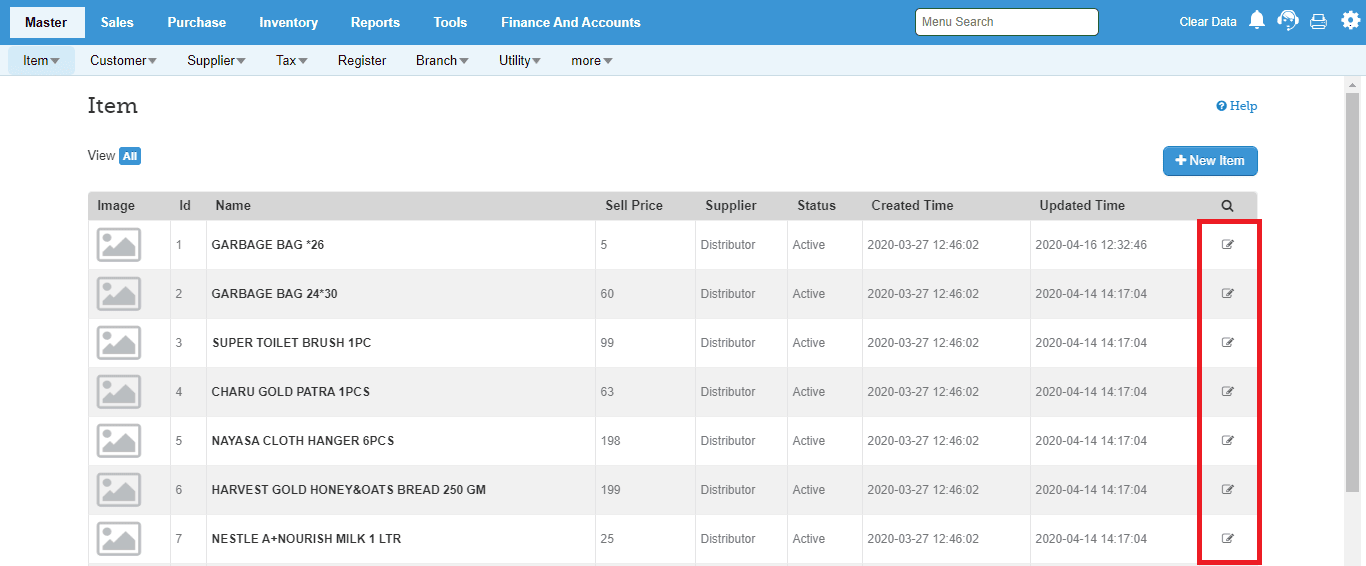This screenshot has width=1366, height=566.
Task: Sort by Updated Time column header
Action: 1082,206
